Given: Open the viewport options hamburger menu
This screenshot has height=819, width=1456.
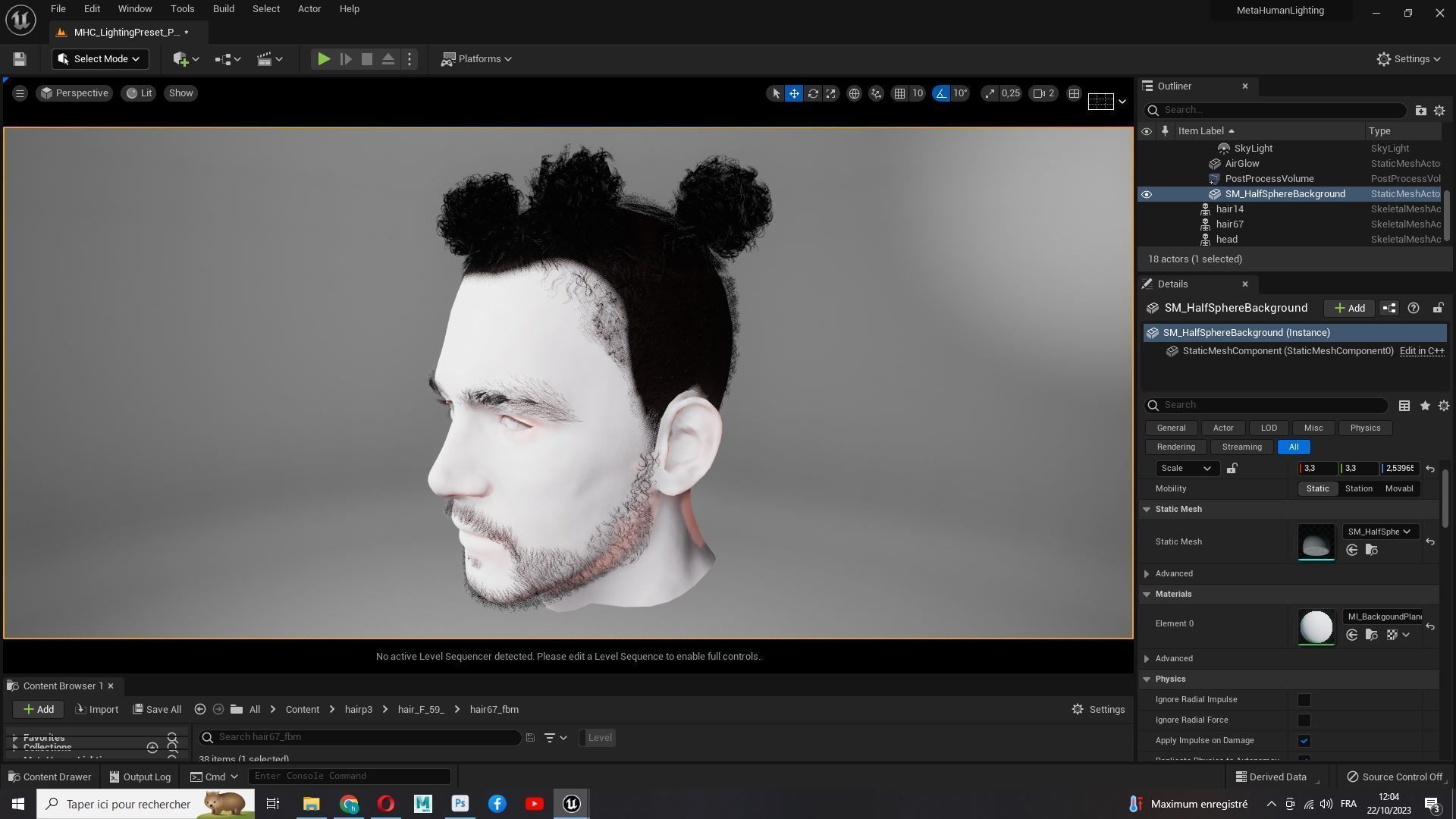Looking at the screenshot, I should (x=20, y=93).
